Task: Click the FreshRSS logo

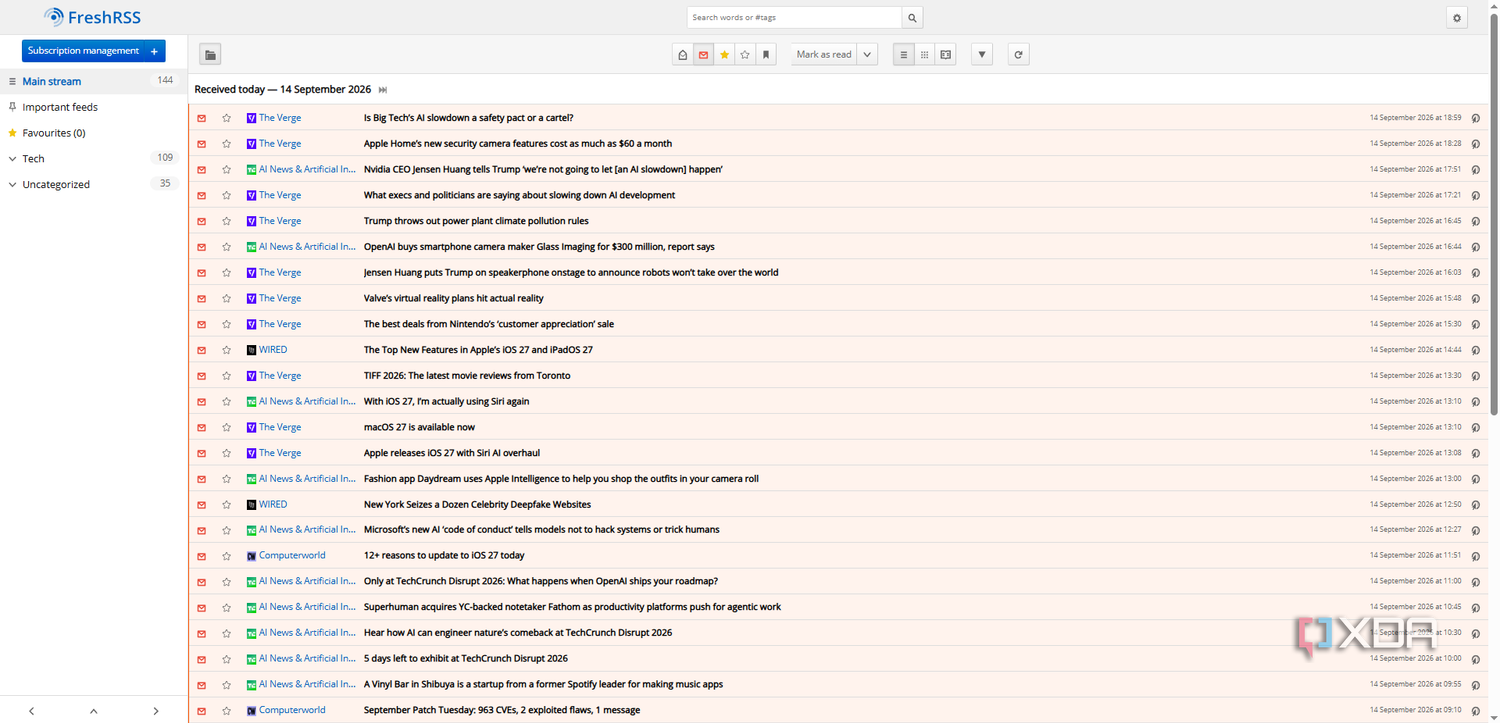Action: (92, 17)
